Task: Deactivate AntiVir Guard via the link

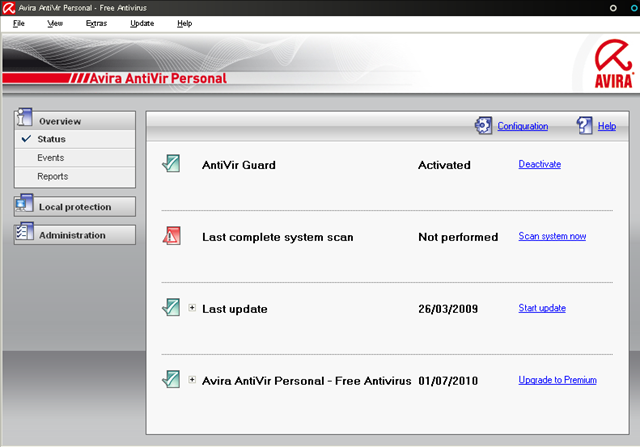Action: tap(540, 164)
